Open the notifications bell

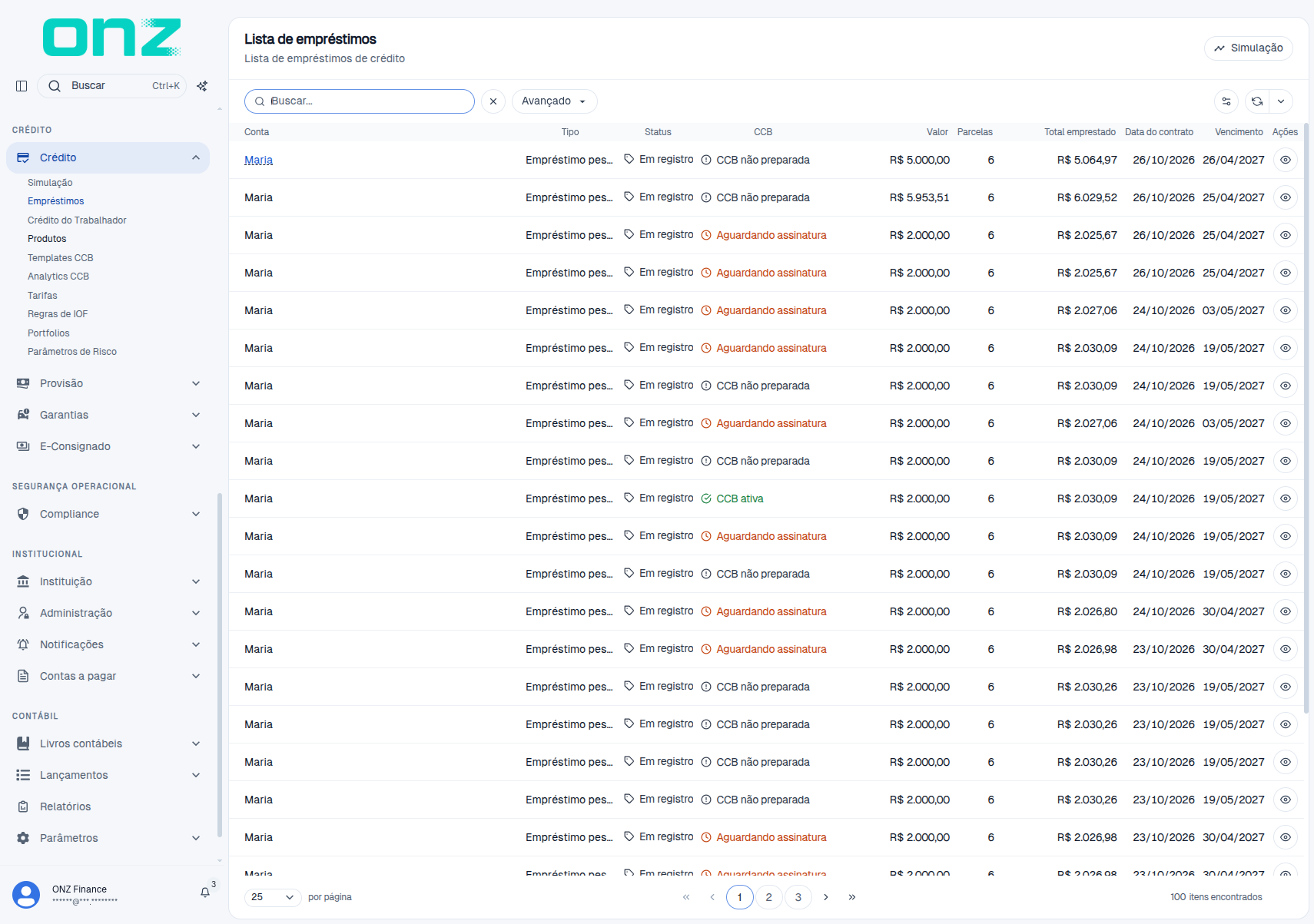pyautogui.click(x=205, y=893)
